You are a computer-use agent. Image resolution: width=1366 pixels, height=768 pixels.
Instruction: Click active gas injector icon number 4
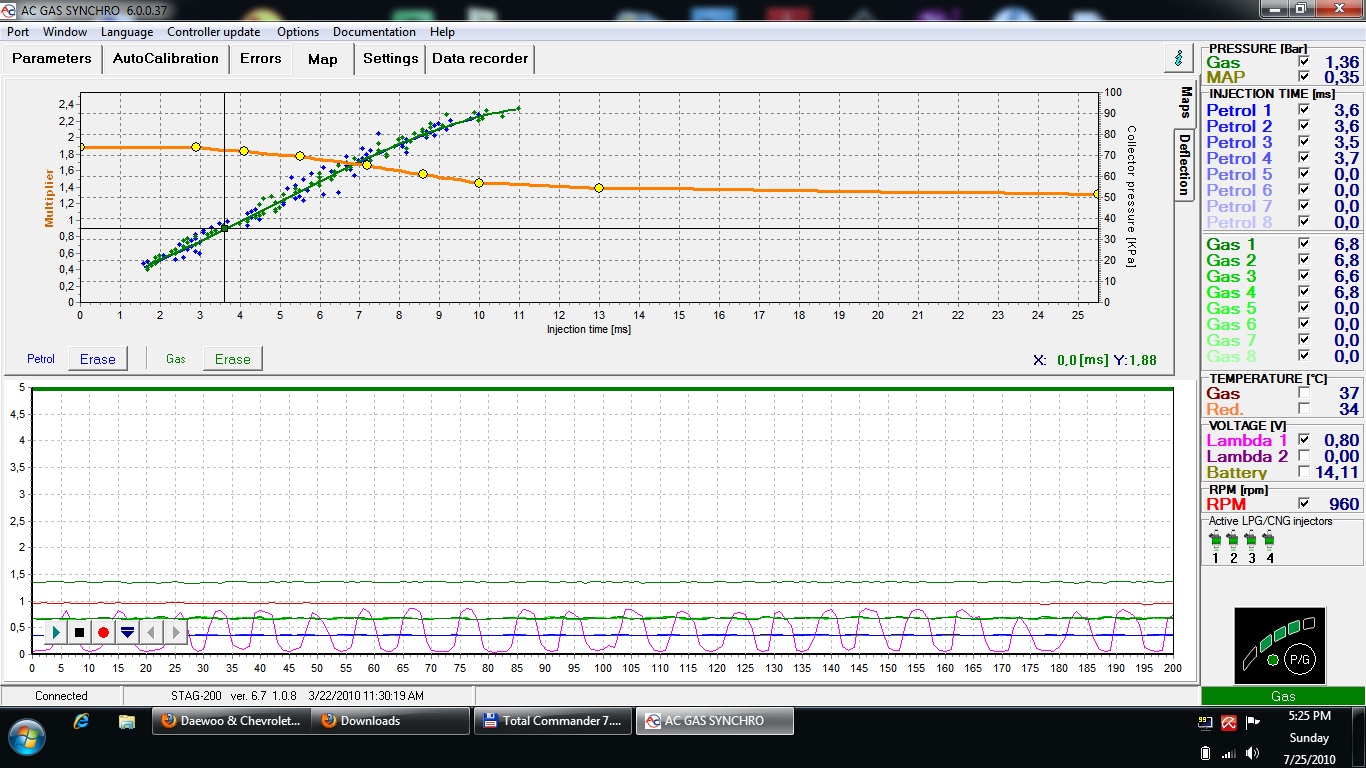[x=1269, y=541]
